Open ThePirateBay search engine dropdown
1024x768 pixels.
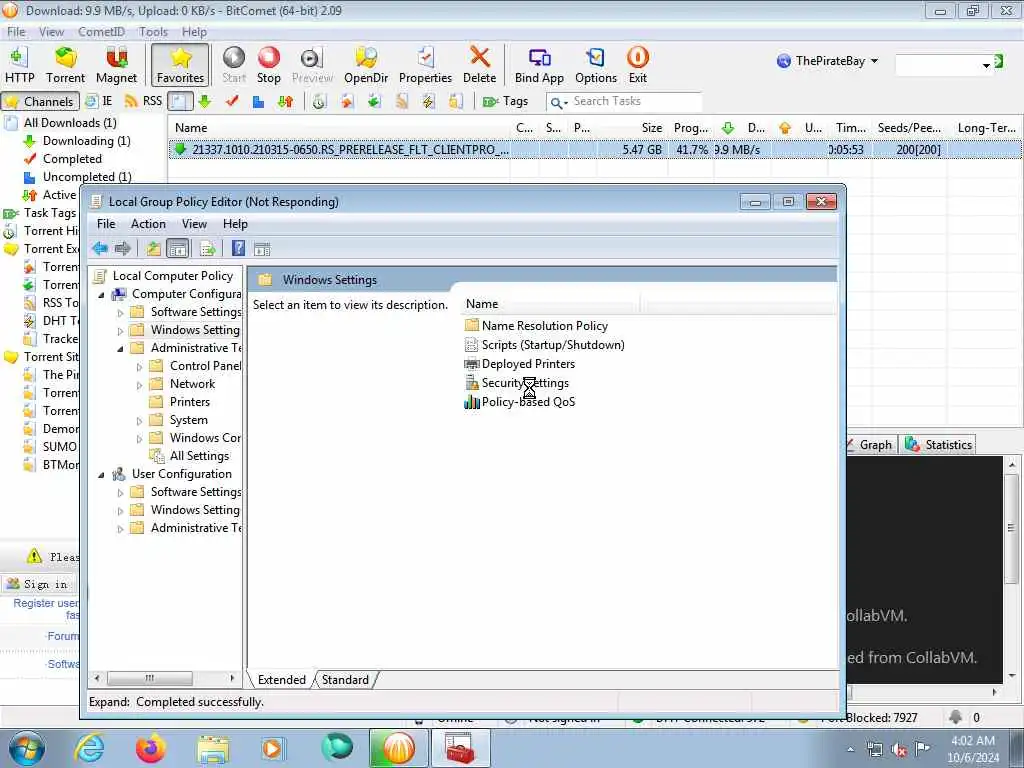coord(874,61)
